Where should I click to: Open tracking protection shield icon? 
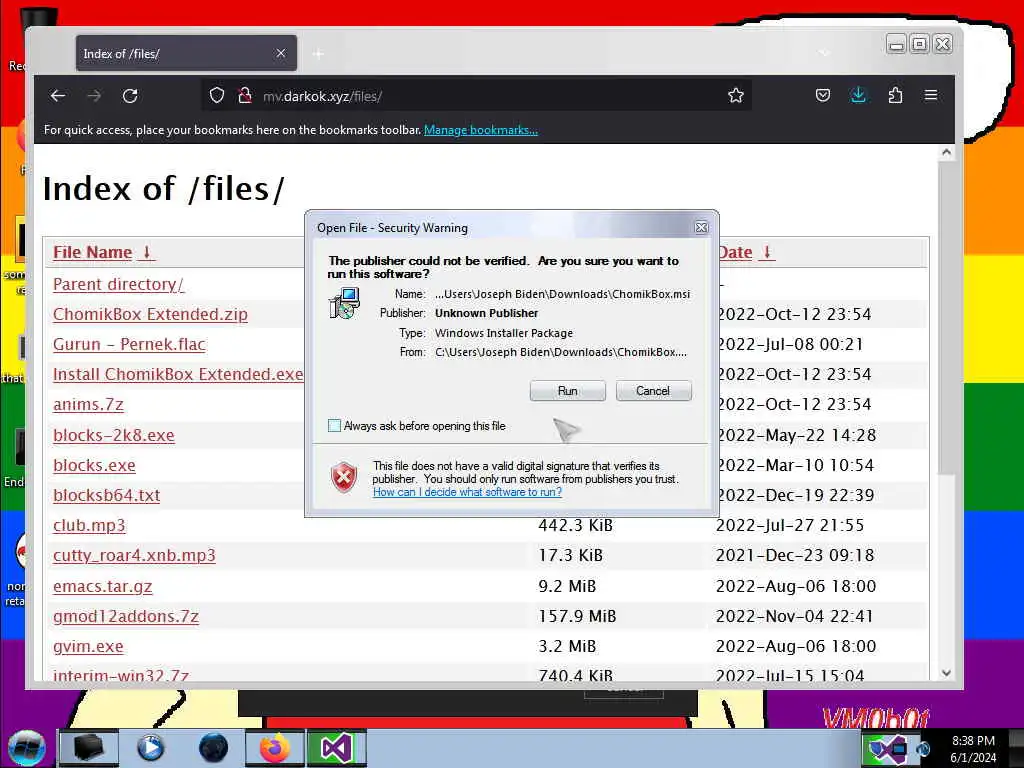[217, 96]
